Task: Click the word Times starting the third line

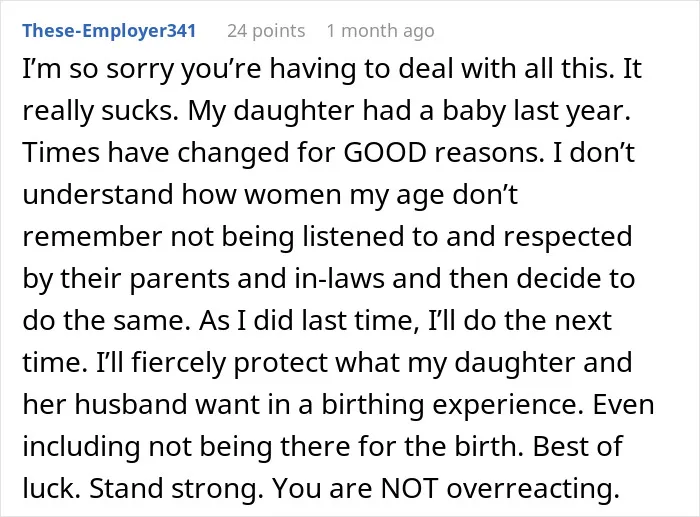Action: coord(61,152)
